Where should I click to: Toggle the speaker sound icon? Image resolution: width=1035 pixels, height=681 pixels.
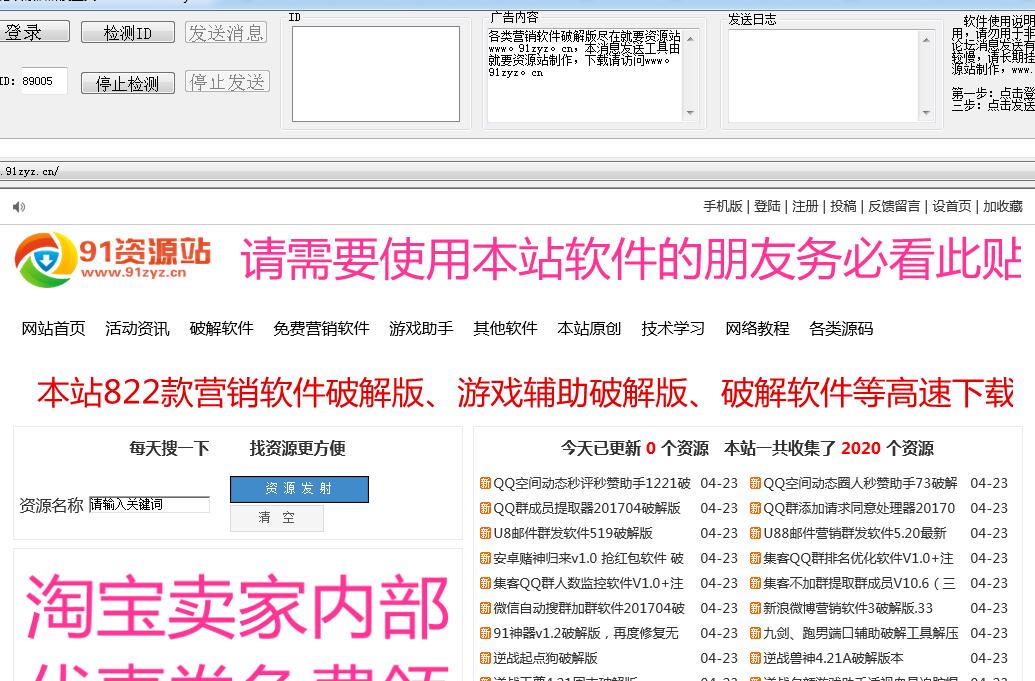[19, 207]
